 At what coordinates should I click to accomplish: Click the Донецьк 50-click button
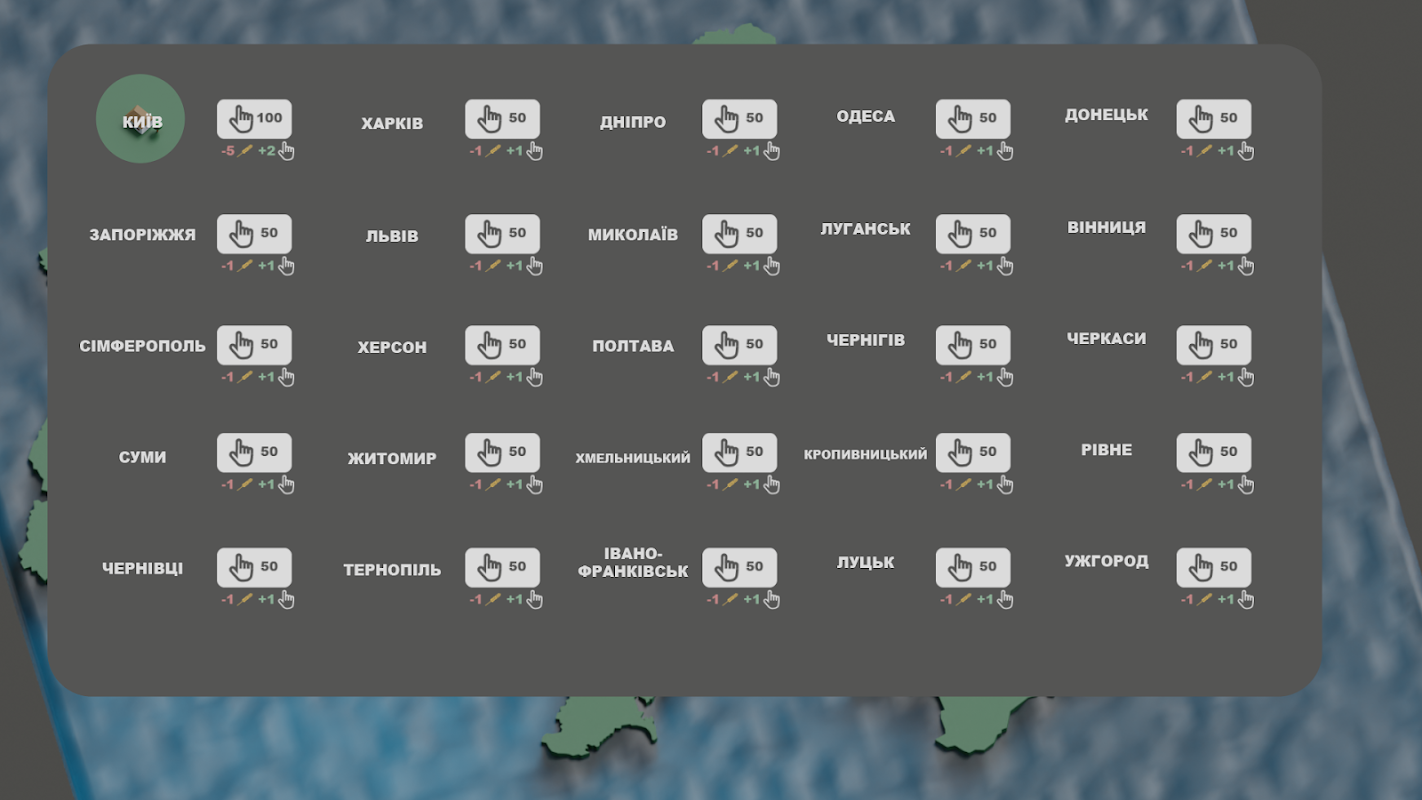[x=1213, y=119]
